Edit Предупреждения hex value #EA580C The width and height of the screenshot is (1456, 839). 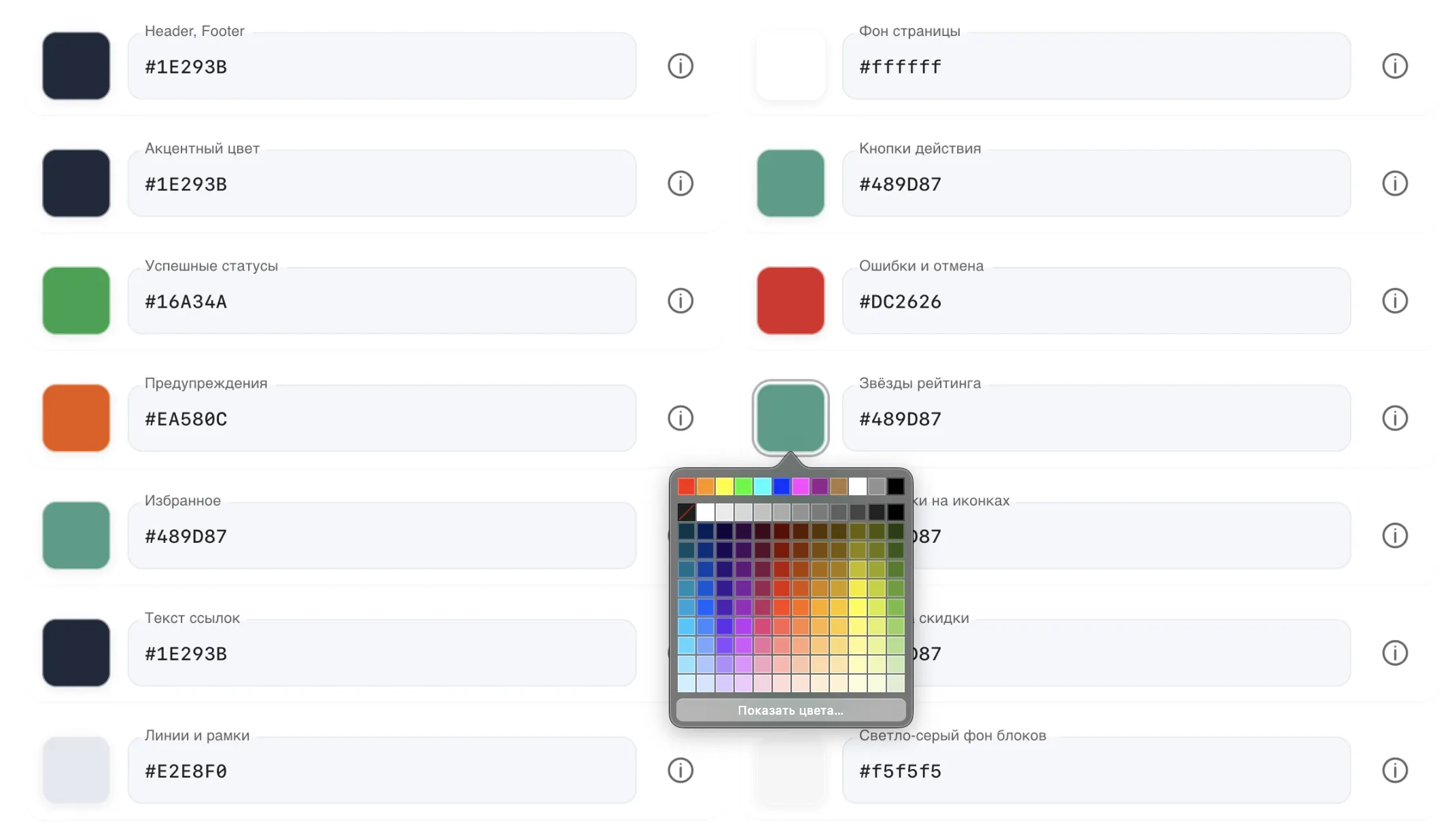tap(382, 418)
